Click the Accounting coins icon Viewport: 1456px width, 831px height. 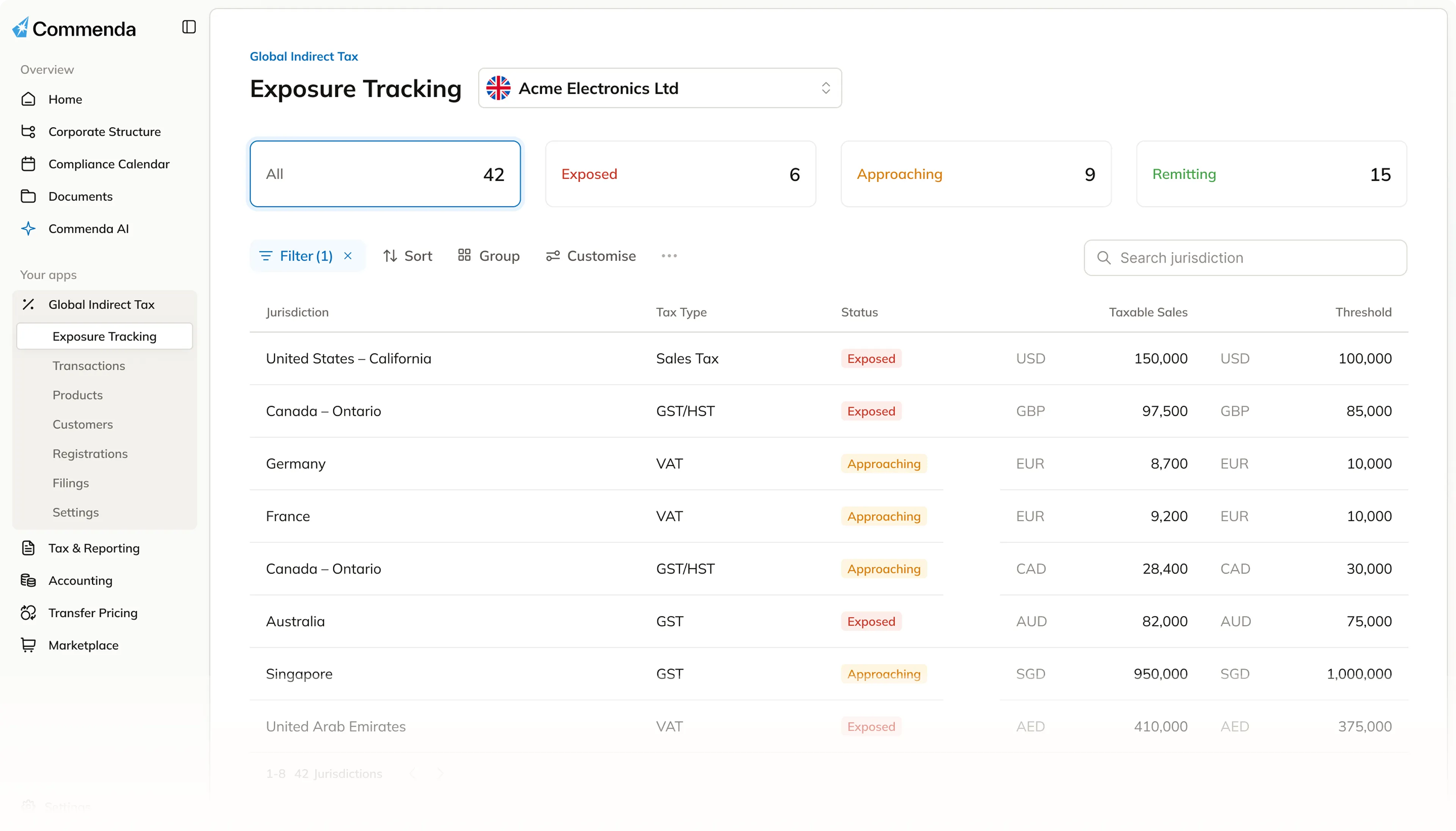pos(28,580)
